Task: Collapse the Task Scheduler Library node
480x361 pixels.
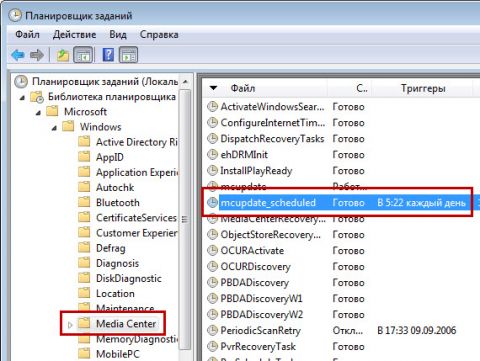Action: [22, 98]
